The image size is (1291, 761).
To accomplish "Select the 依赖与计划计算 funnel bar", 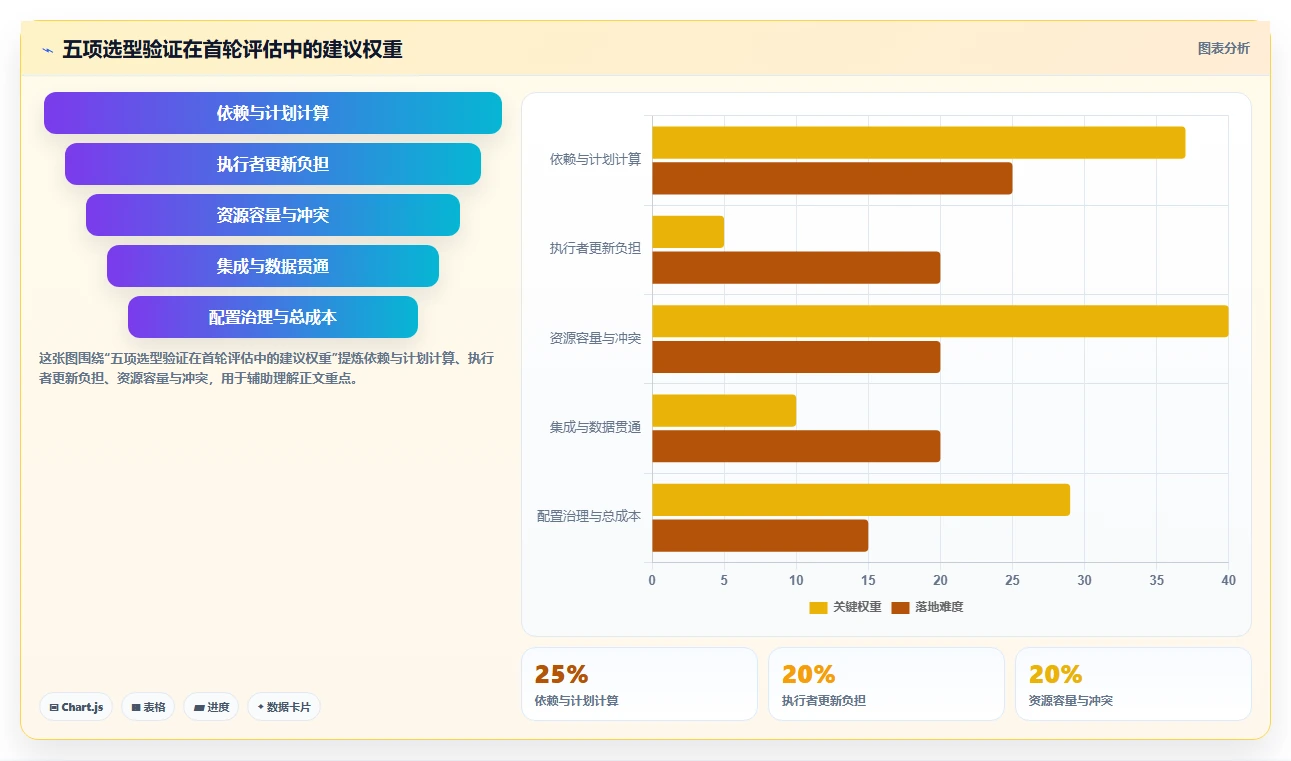I will point(273,113).
